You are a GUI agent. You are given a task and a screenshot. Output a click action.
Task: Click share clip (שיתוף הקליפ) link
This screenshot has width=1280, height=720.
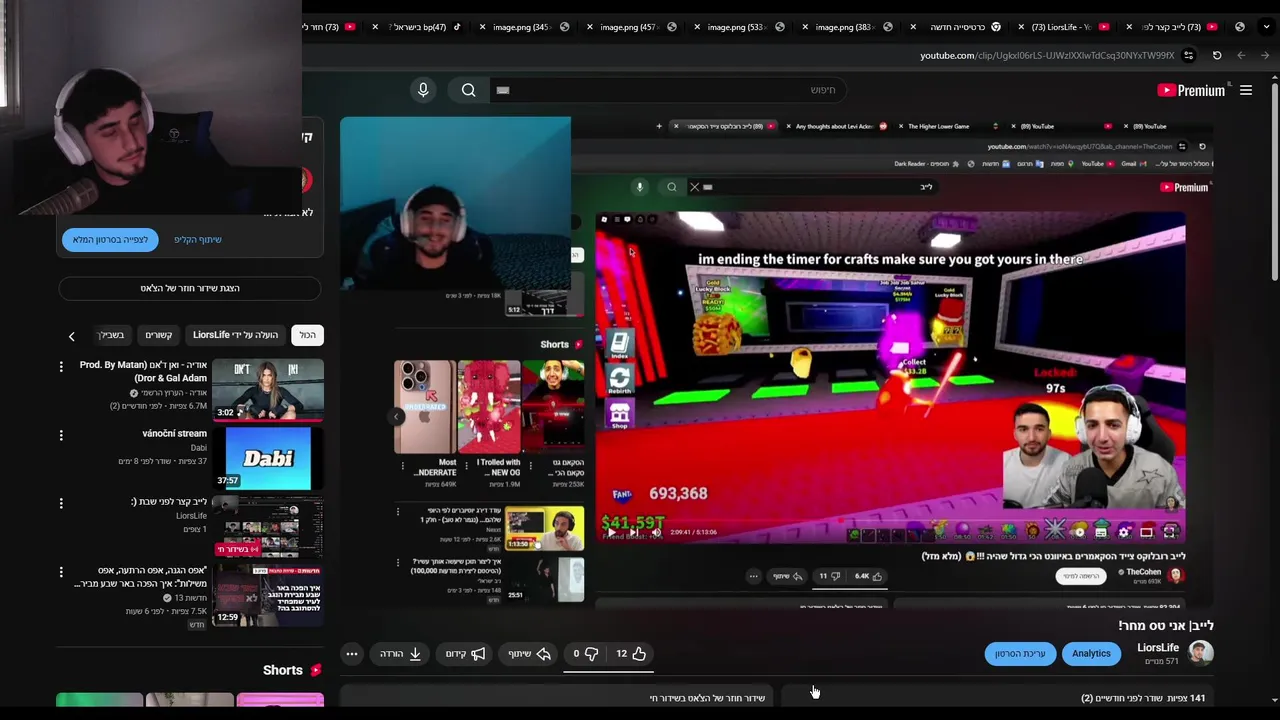click(x=198, y=239)
